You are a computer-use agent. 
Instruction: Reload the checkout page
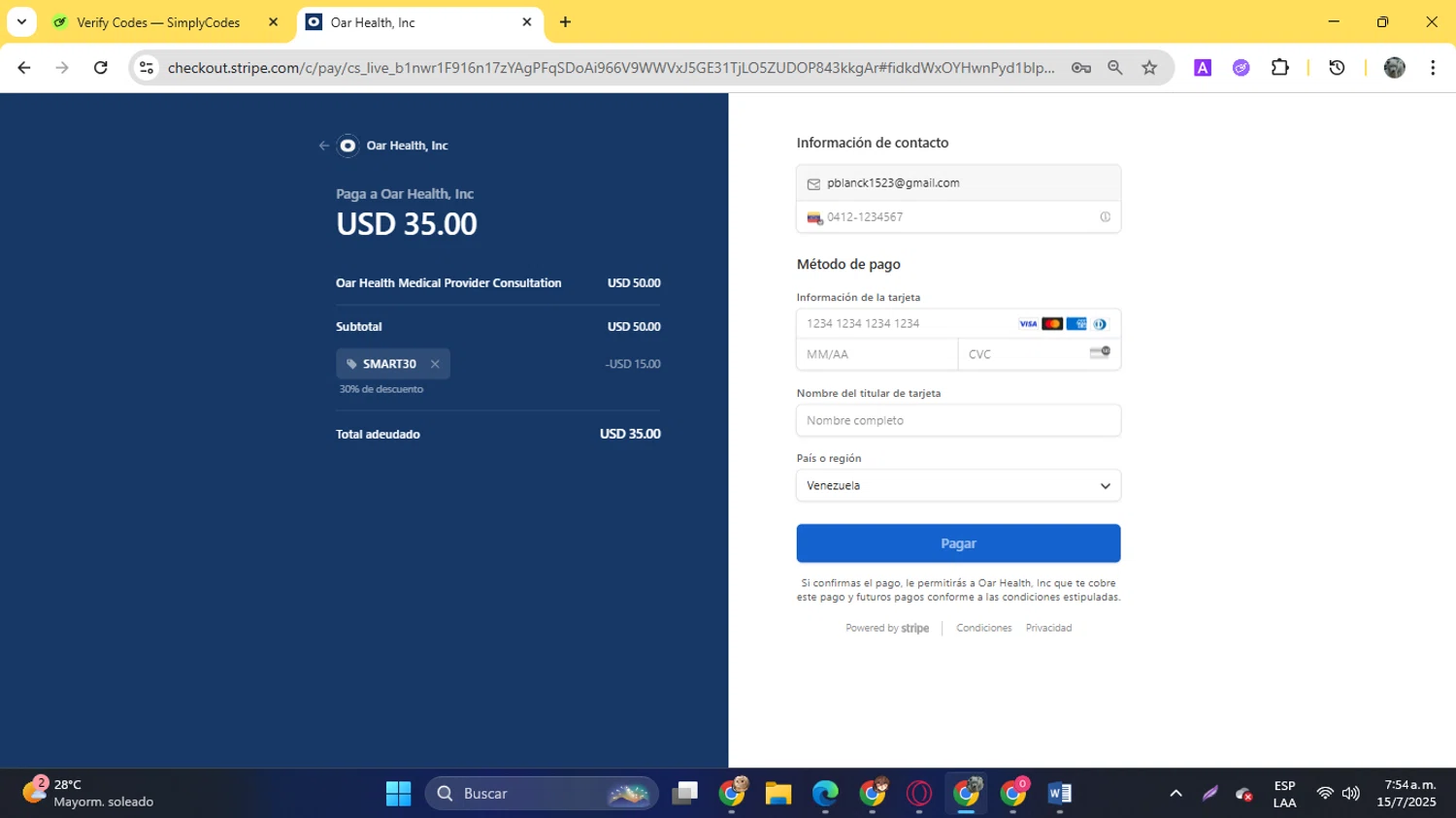pyautogui.click(x=101, y=68)
